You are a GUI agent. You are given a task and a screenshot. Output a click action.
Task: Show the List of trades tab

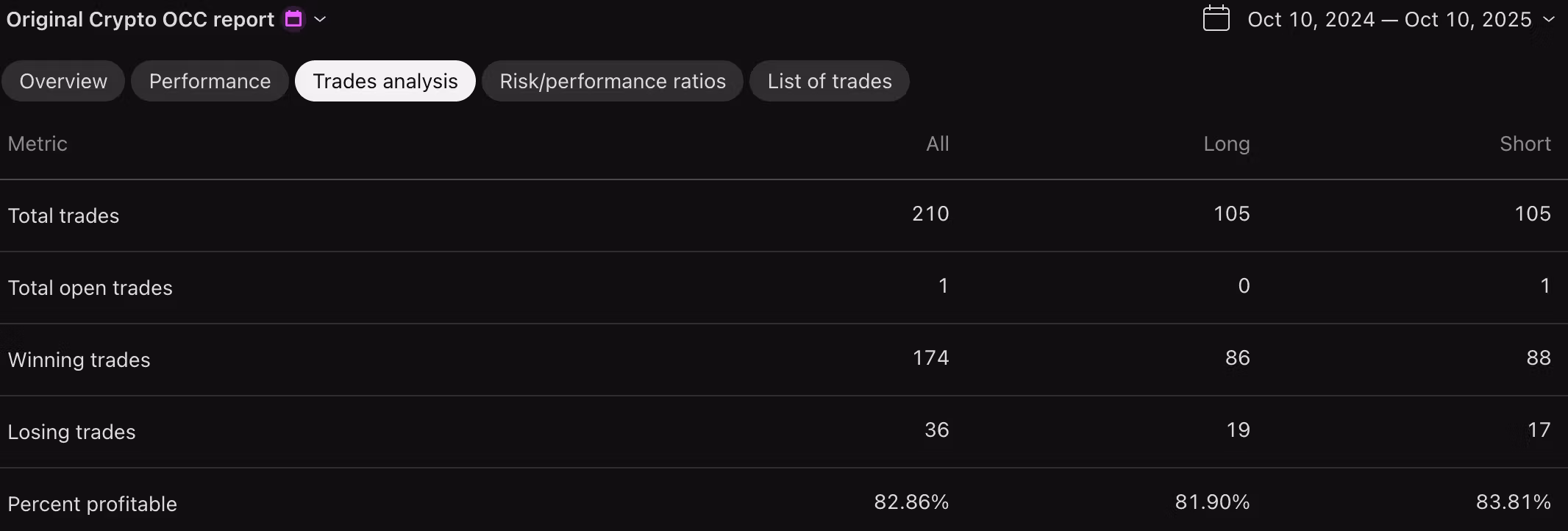(830, 81)
